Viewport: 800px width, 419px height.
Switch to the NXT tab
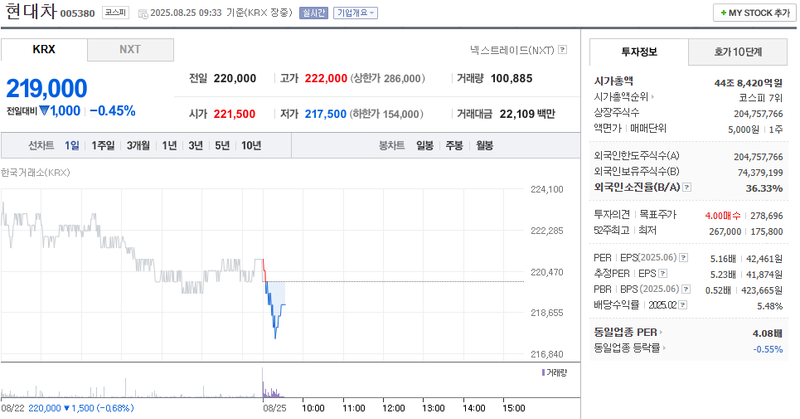coord(130,50)
